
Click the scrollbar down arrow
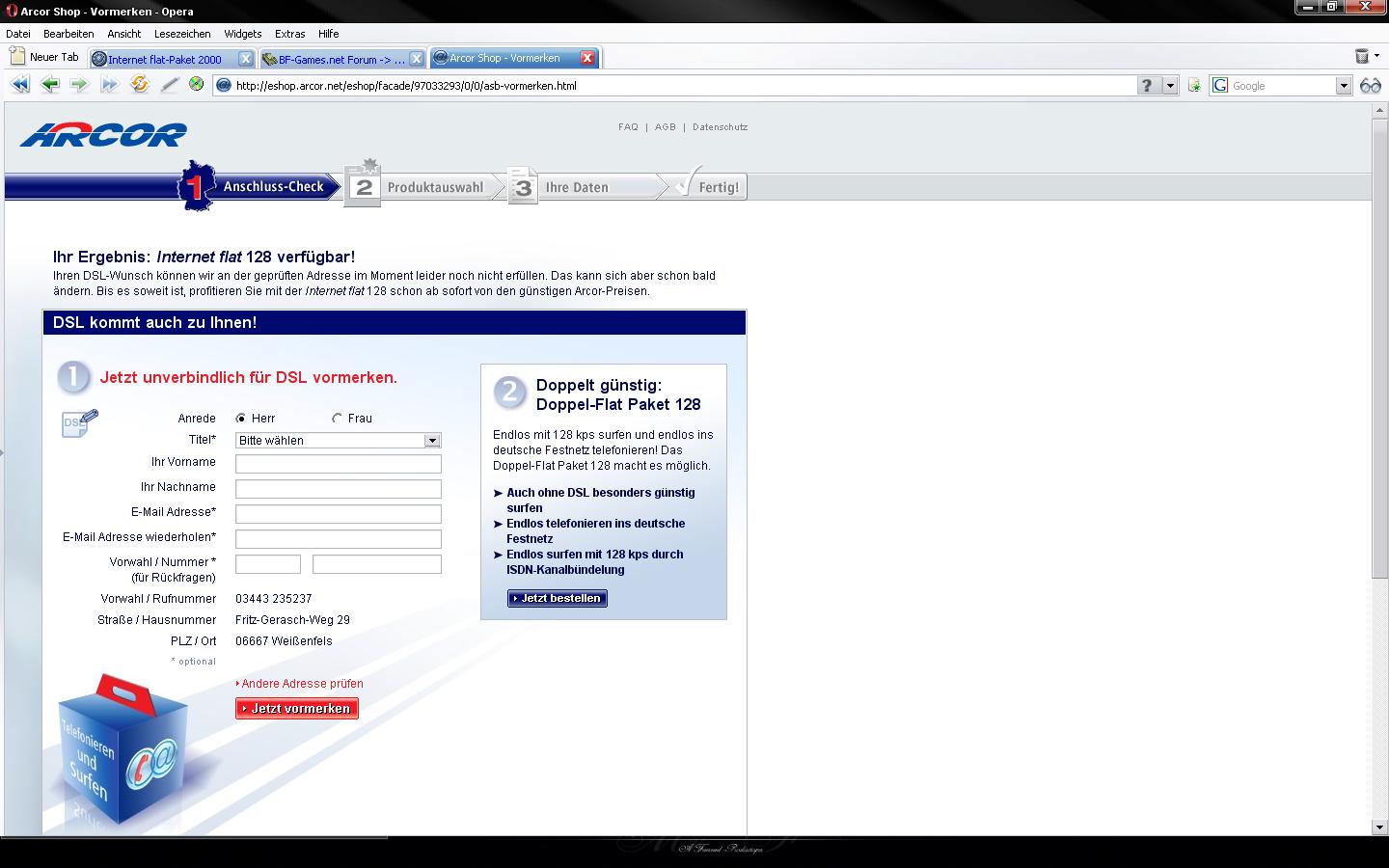1379,827
